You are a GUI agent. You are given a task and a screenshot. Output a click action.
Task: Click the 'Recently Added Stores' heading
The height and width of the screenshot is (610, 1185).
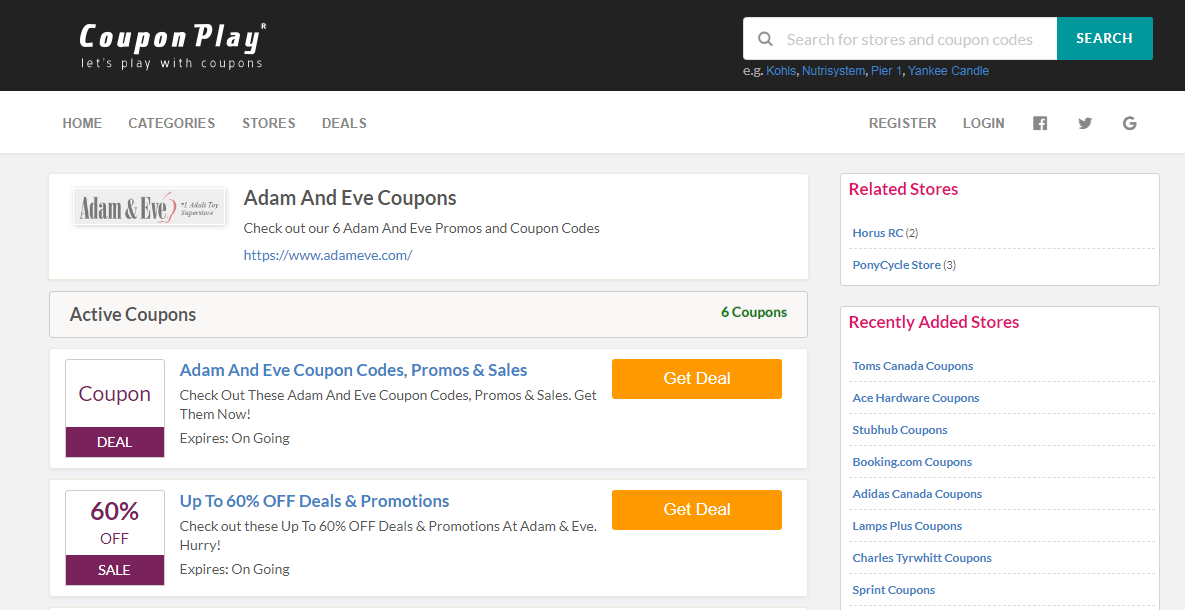933,322
